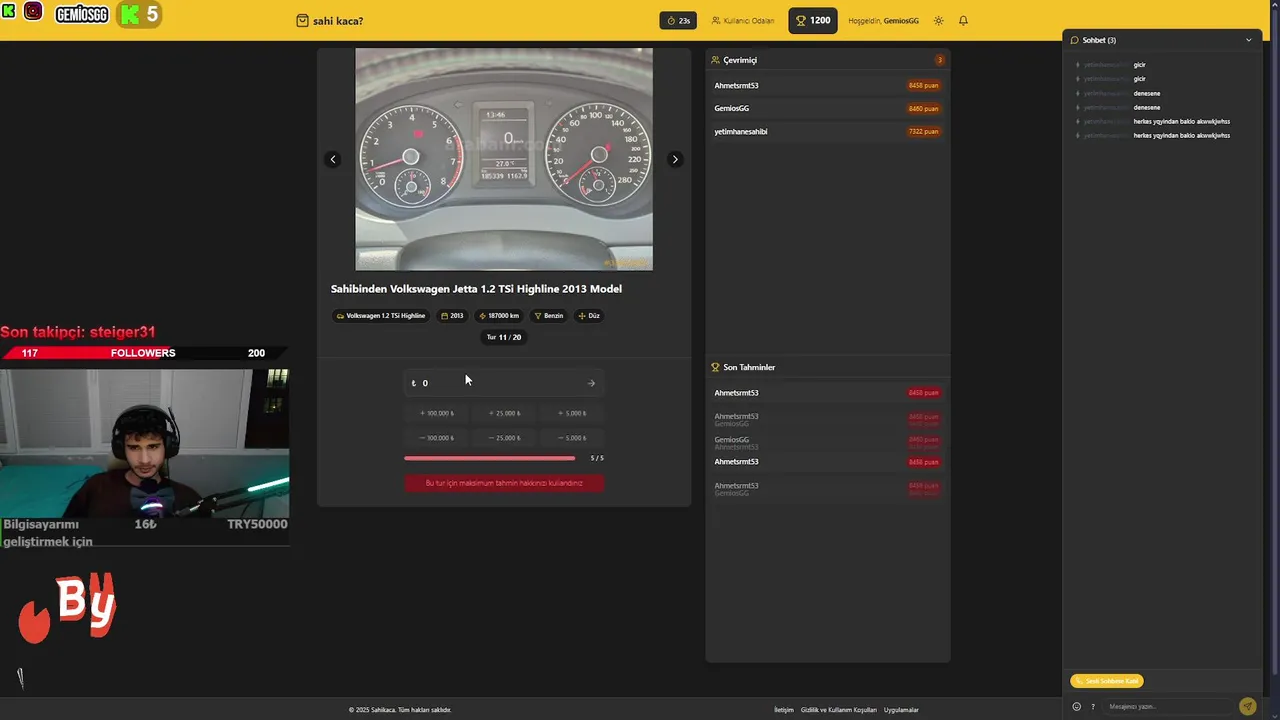1280x720 pixels.
Task: Click the last herkes yayından bakıo message
Action: pyautogui.click(x=1182, y=135)
